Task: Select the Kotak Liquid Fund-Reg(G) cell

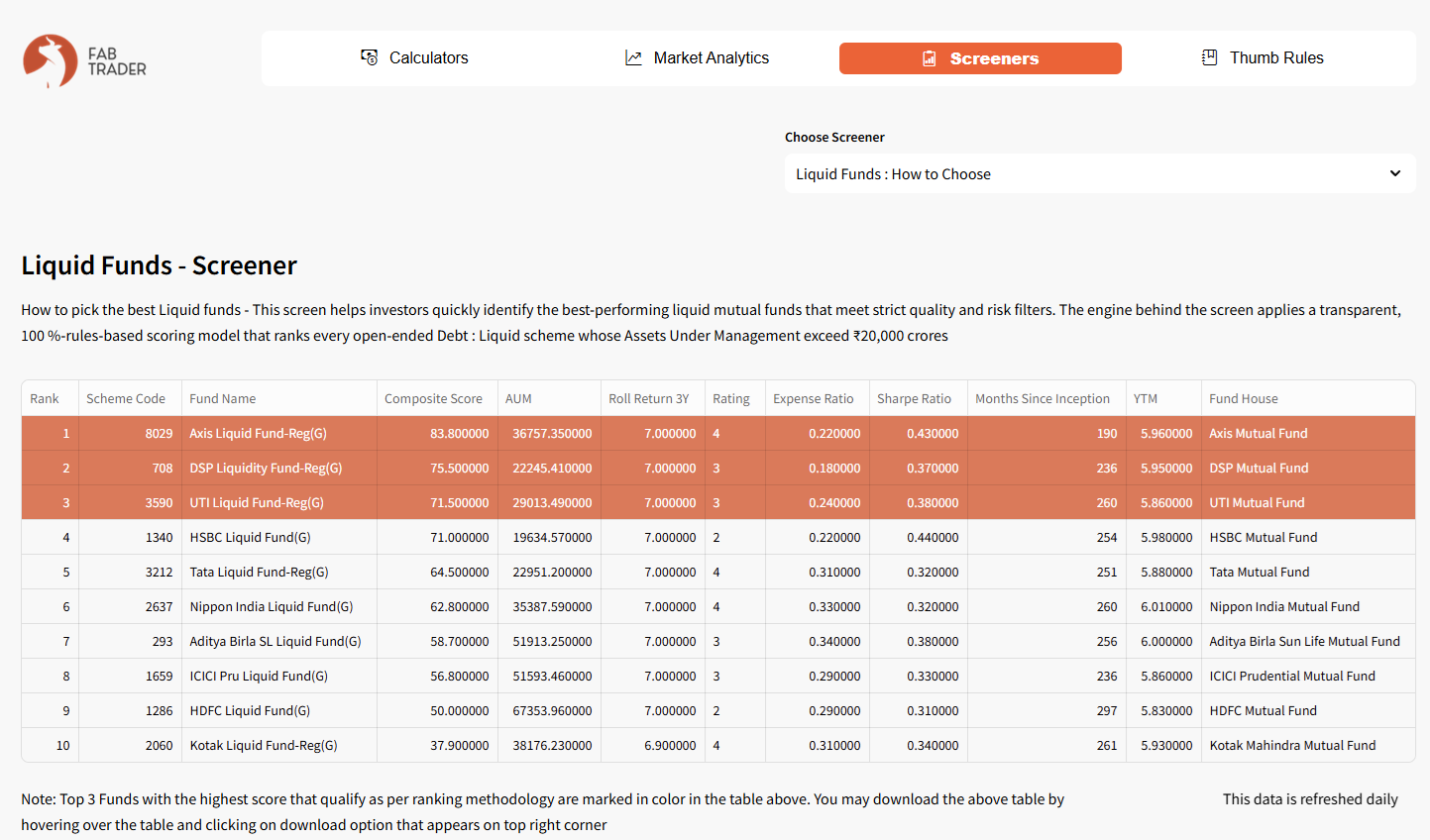Action: (278, 745)
